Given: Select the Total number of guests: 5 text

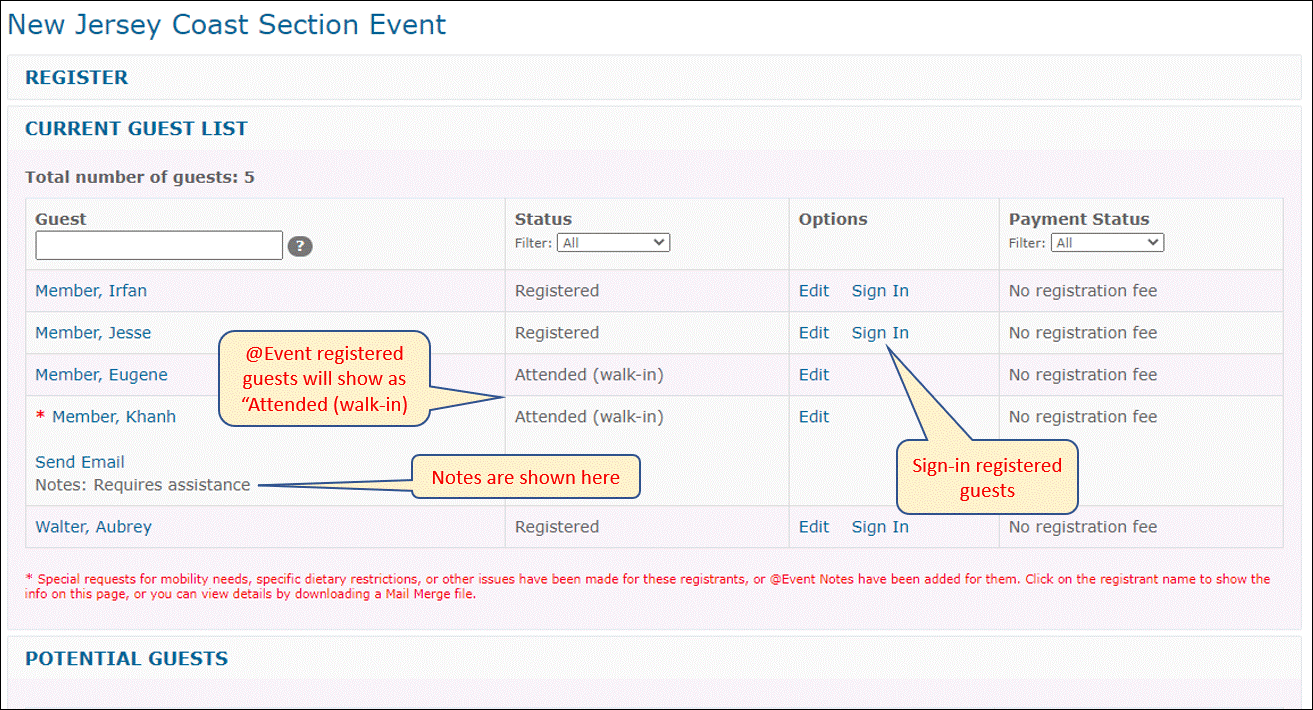Looking at the screenshot, I should (140, 178).
